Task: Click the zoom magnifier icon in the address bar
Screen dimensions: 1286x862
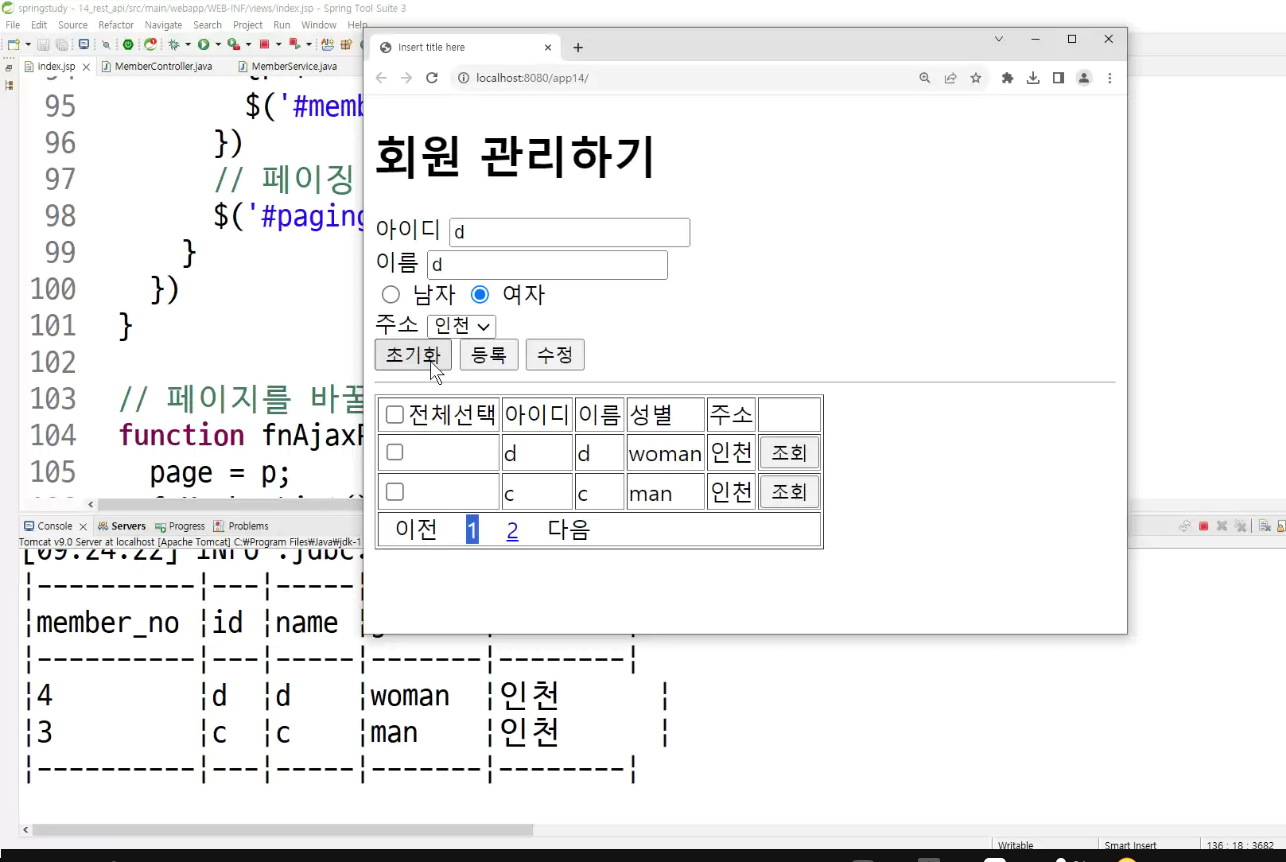Action: pyautogui.click(x=925, y=78)
